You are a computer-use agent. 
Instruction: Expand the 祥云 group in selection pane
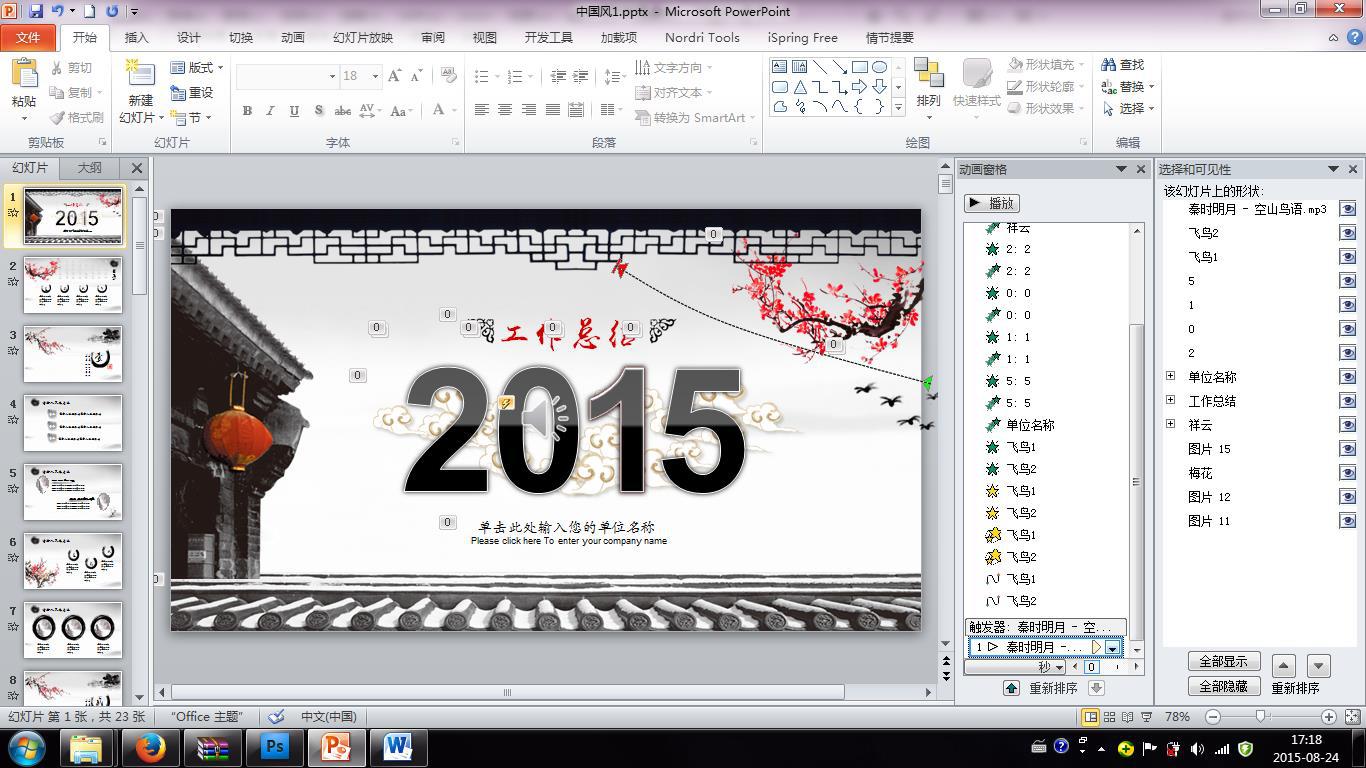[x=1170, y=425]
